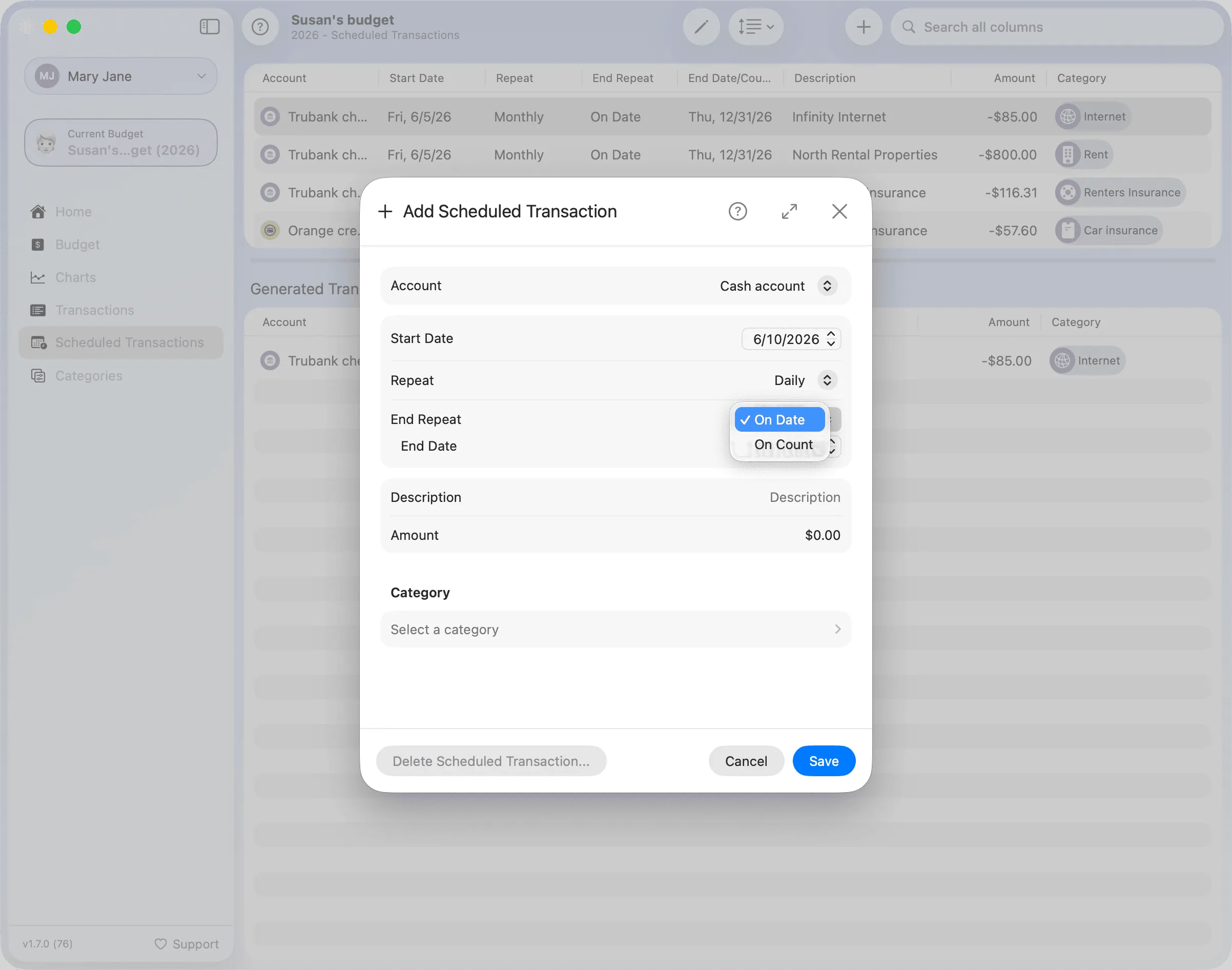Click the Home house icon
Screen dimensions: 1232x970
pyautogui.click(x=38, y=212)
